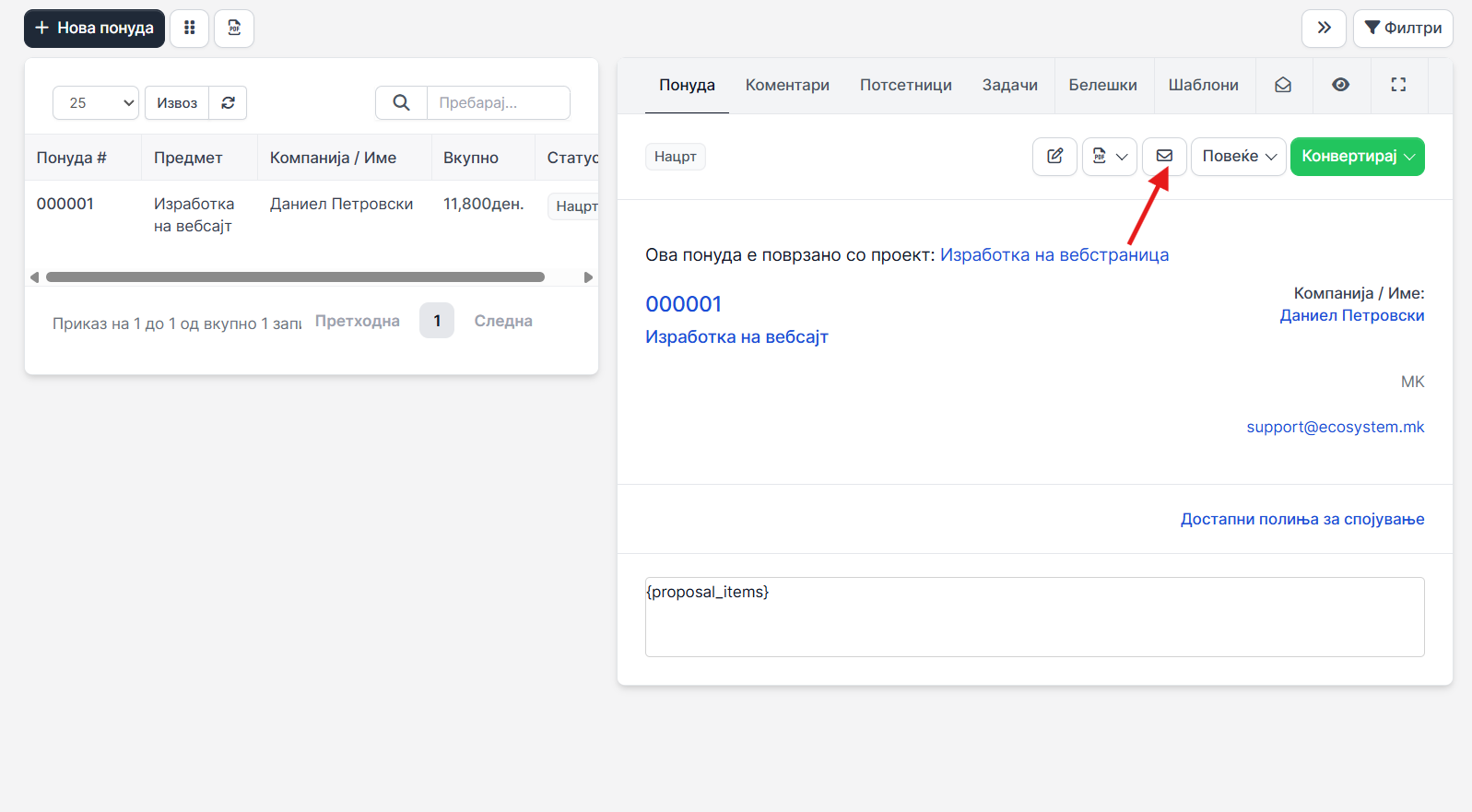Click the PDF export icon in top toolbar
This screenshot has height=812, width=1472.
234,29
